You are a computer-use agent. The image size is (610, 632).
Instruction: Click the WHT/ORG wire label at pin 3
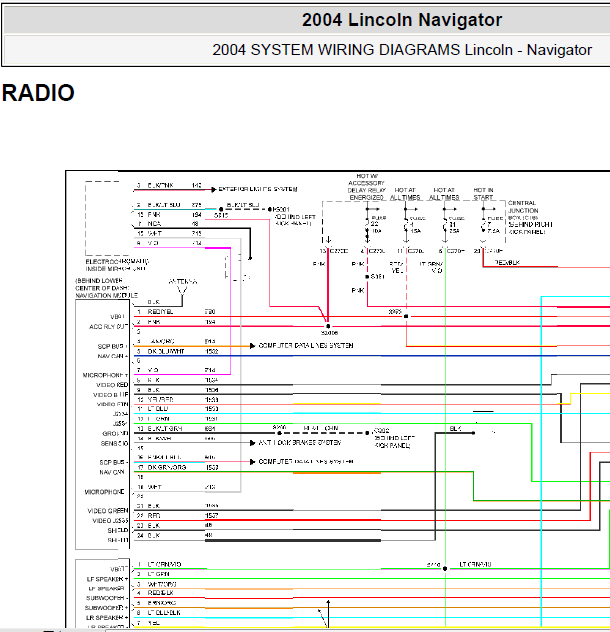coord(162,584)
